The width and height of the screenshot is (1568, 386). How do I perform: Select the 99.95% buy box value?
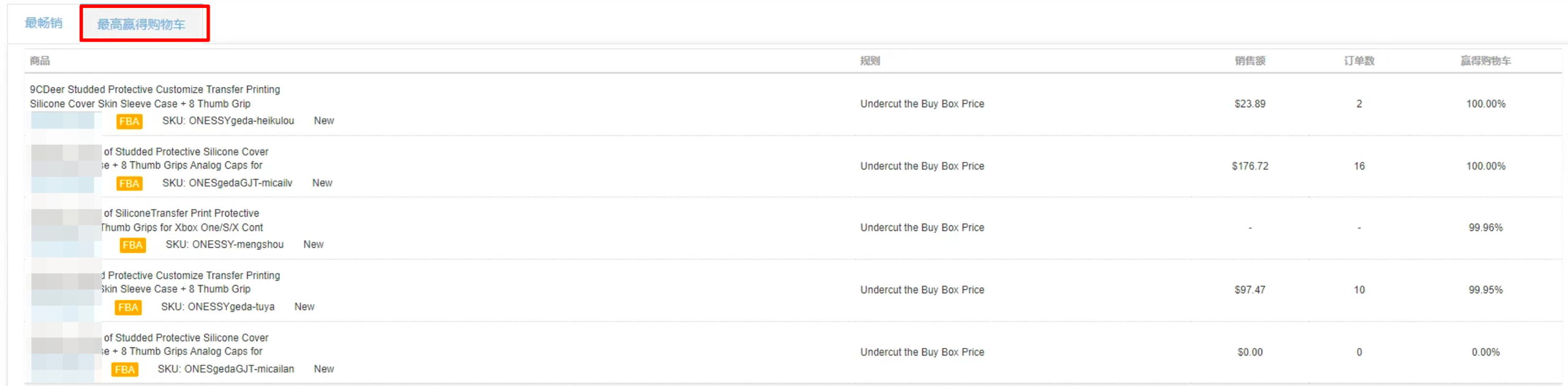click(x=1485, y=290)
